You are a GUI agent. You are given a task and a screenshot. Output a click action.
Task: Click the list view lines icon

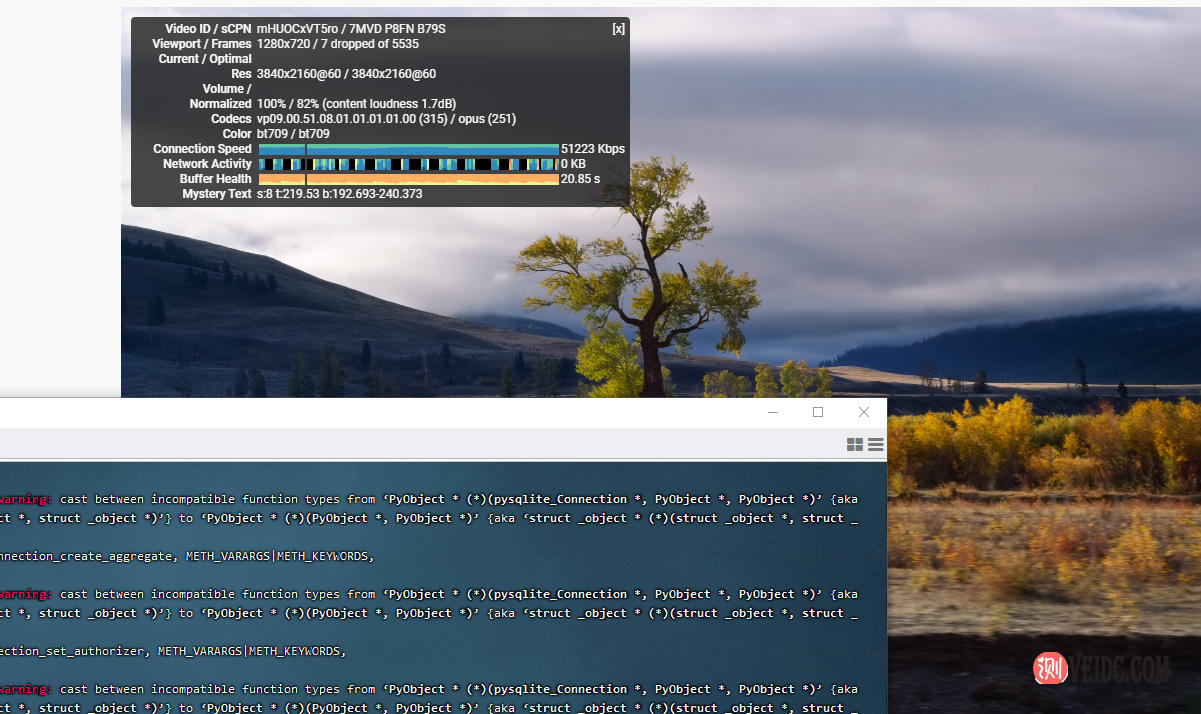[x=876, y=445]
